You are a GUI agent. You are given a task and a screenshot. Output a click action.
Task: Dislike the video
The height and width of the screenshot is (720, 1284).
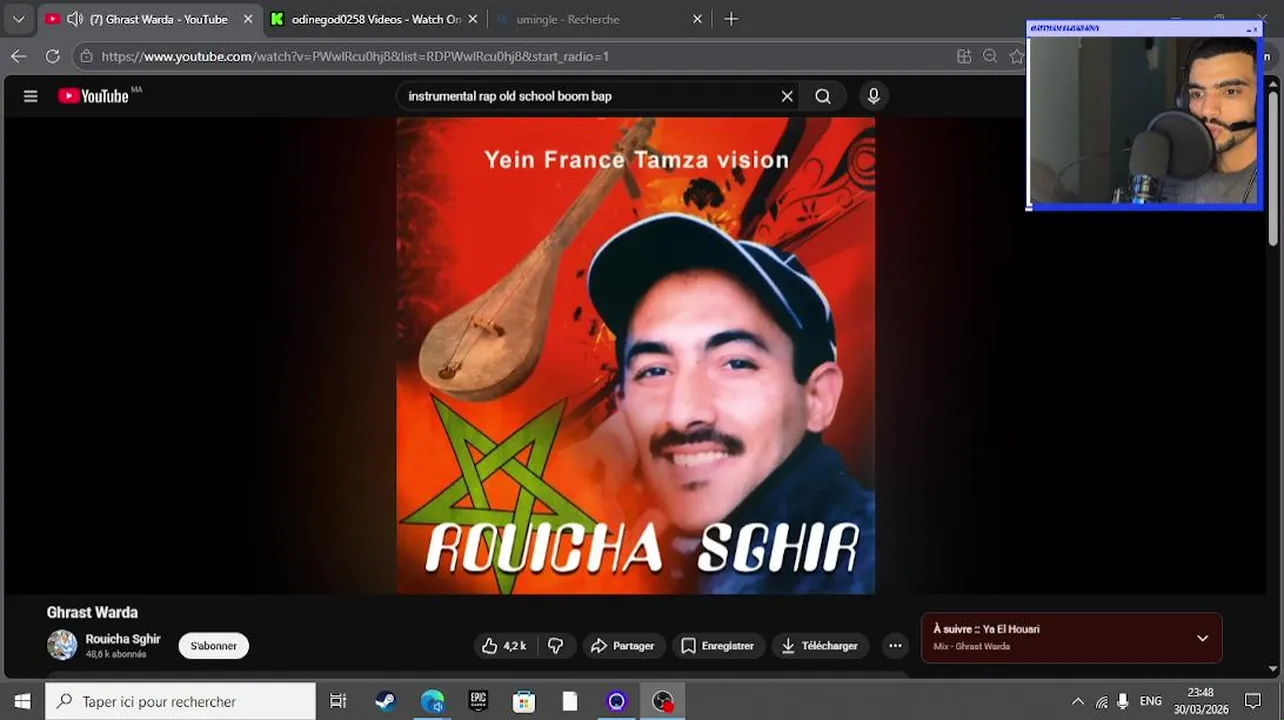(556, 646)
